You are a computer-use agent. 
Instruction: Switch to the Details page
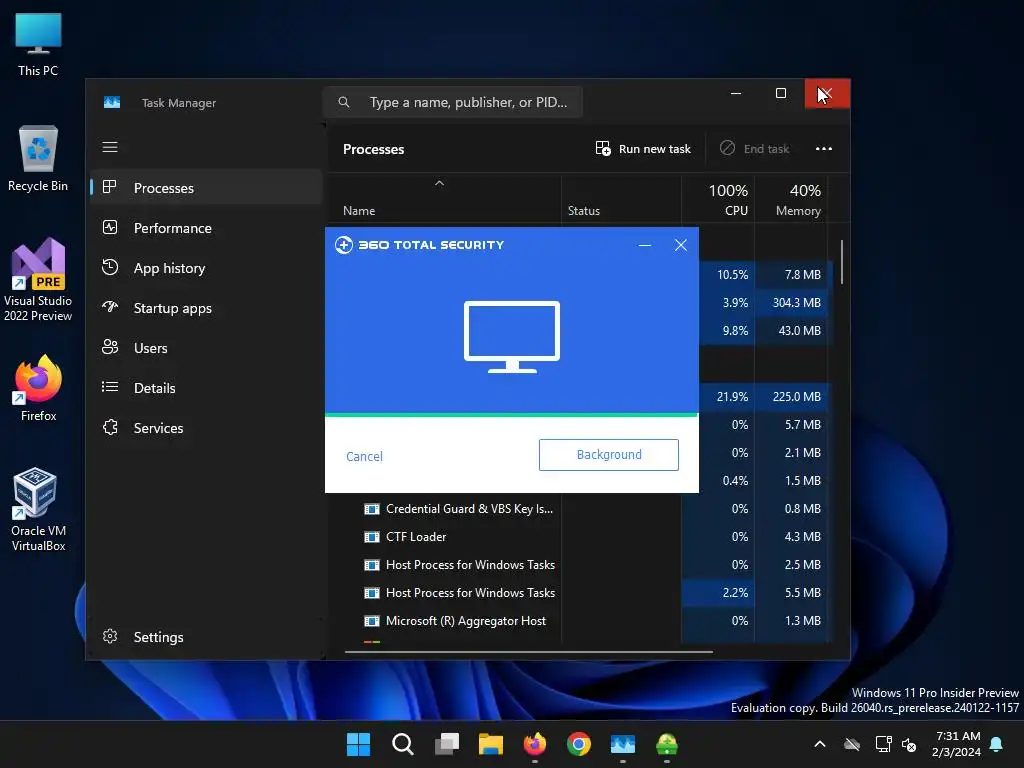(206, 388)
